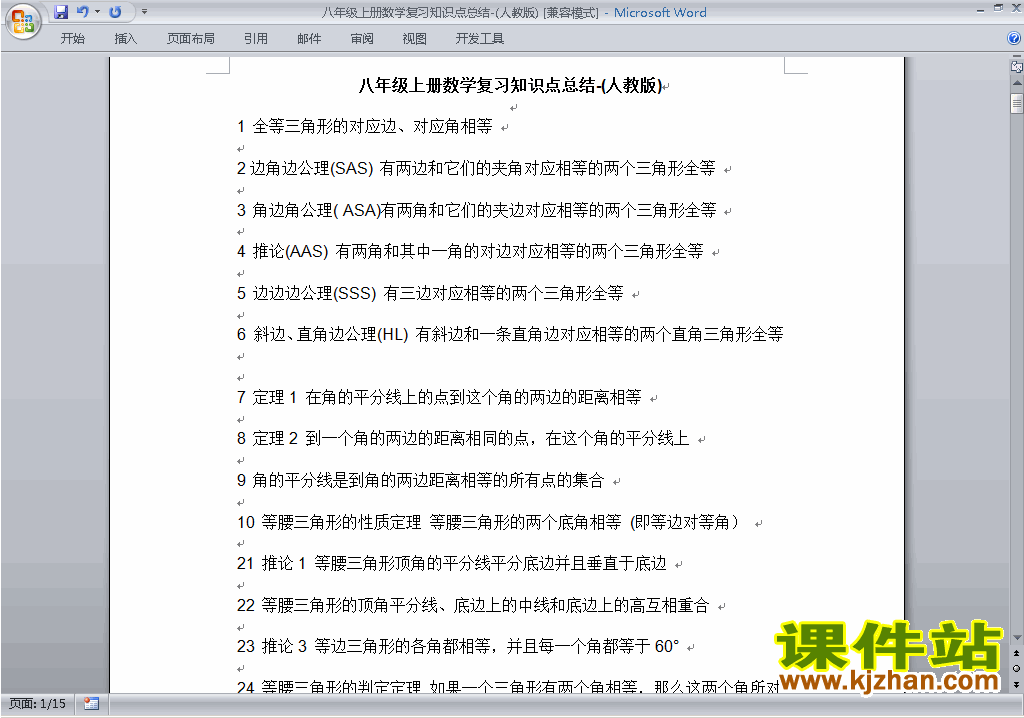
Task: Click the macro recording icon in status bar
Action: [91, 704]
